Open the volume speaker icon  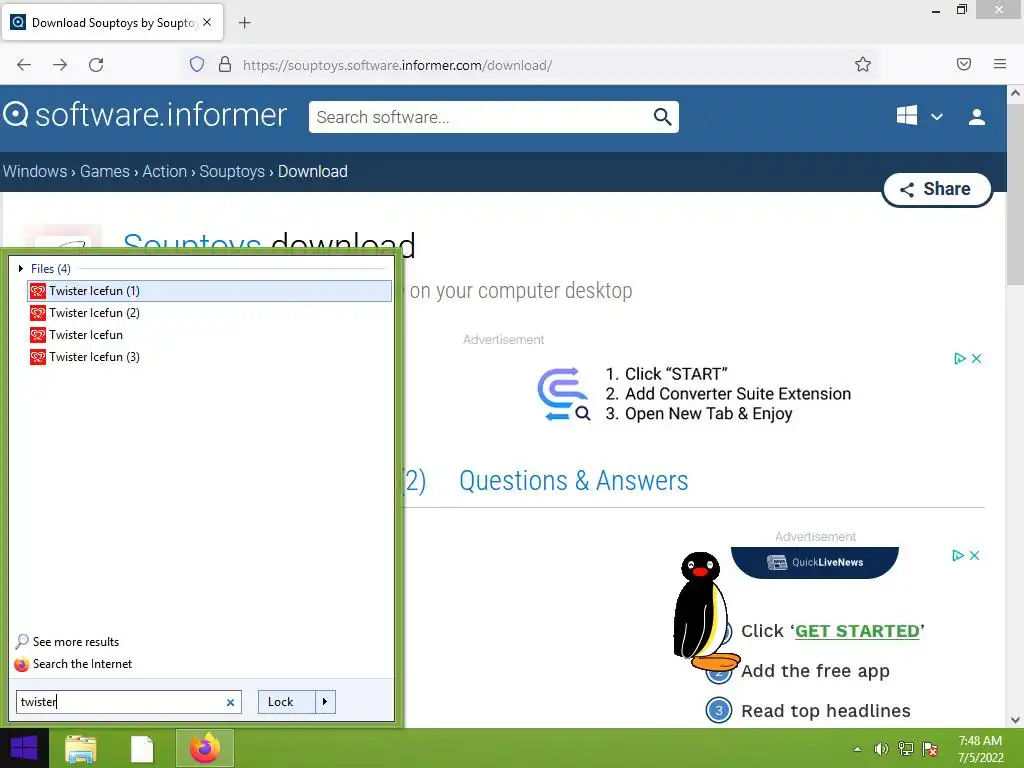pyautogui.click(x=881, y=749)
